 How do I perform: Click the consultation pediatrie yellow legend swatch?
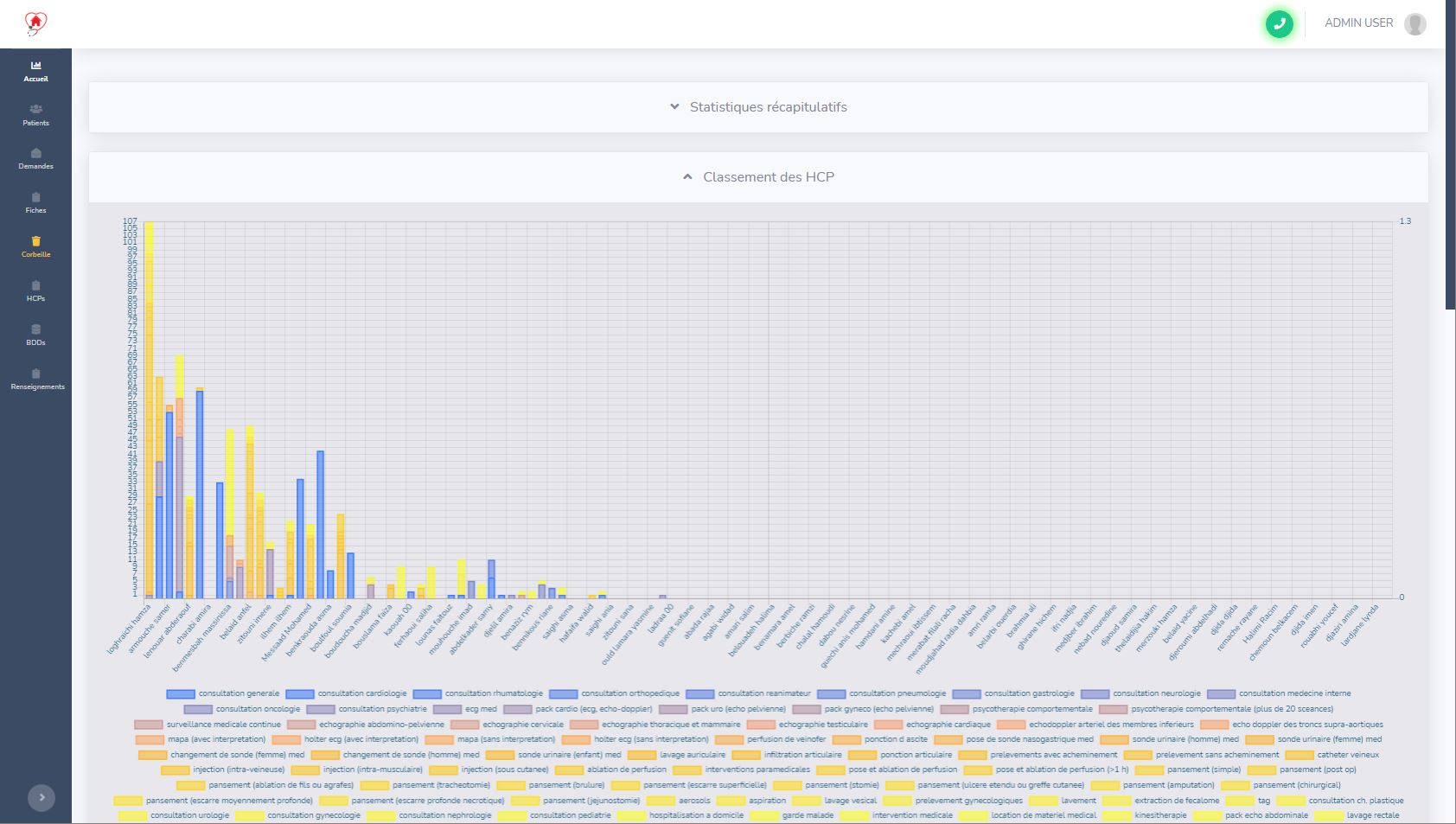(x=512, y=815)
